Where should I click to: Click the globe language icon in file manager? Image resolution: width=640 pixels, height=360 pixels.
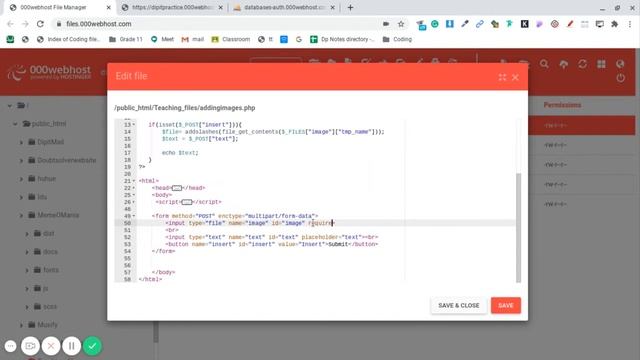pos(620,64)
